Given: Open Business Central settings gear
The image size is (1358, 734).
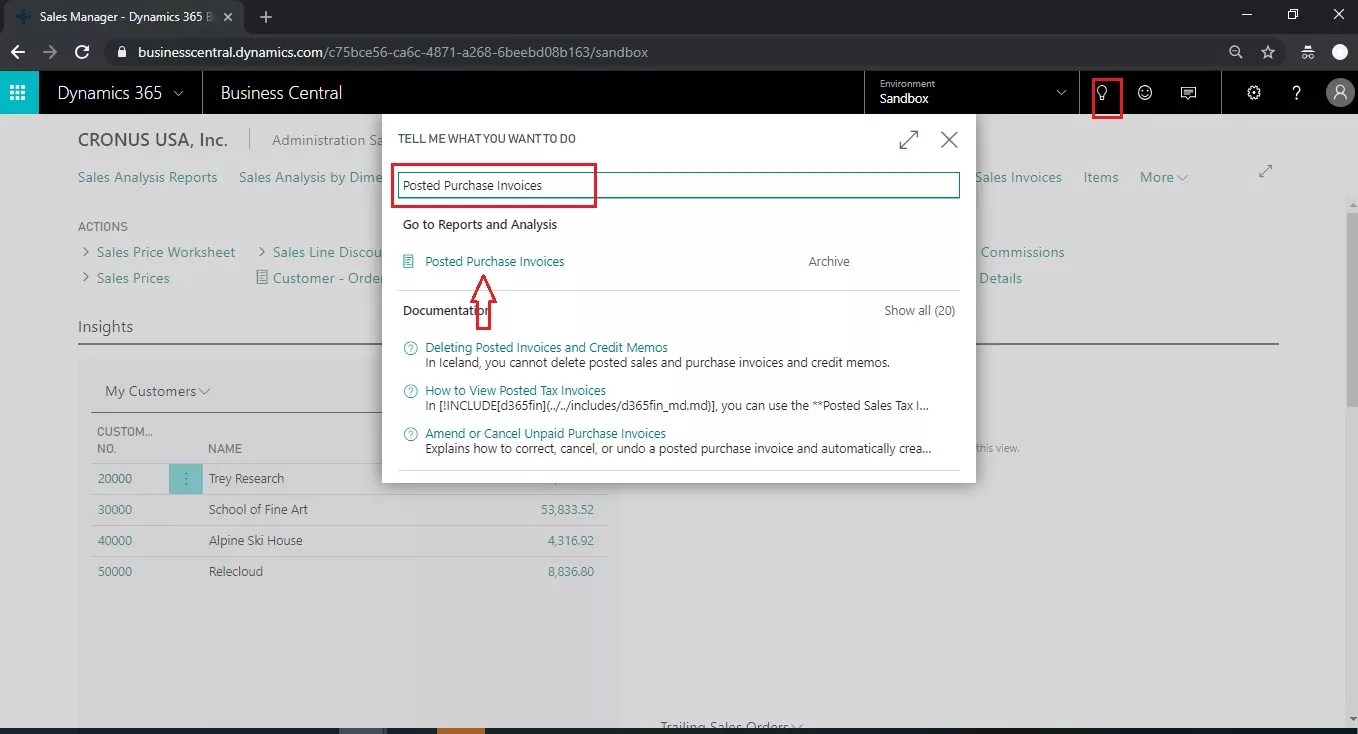Looking at the screenshot, I should [x=1253, y=92].
